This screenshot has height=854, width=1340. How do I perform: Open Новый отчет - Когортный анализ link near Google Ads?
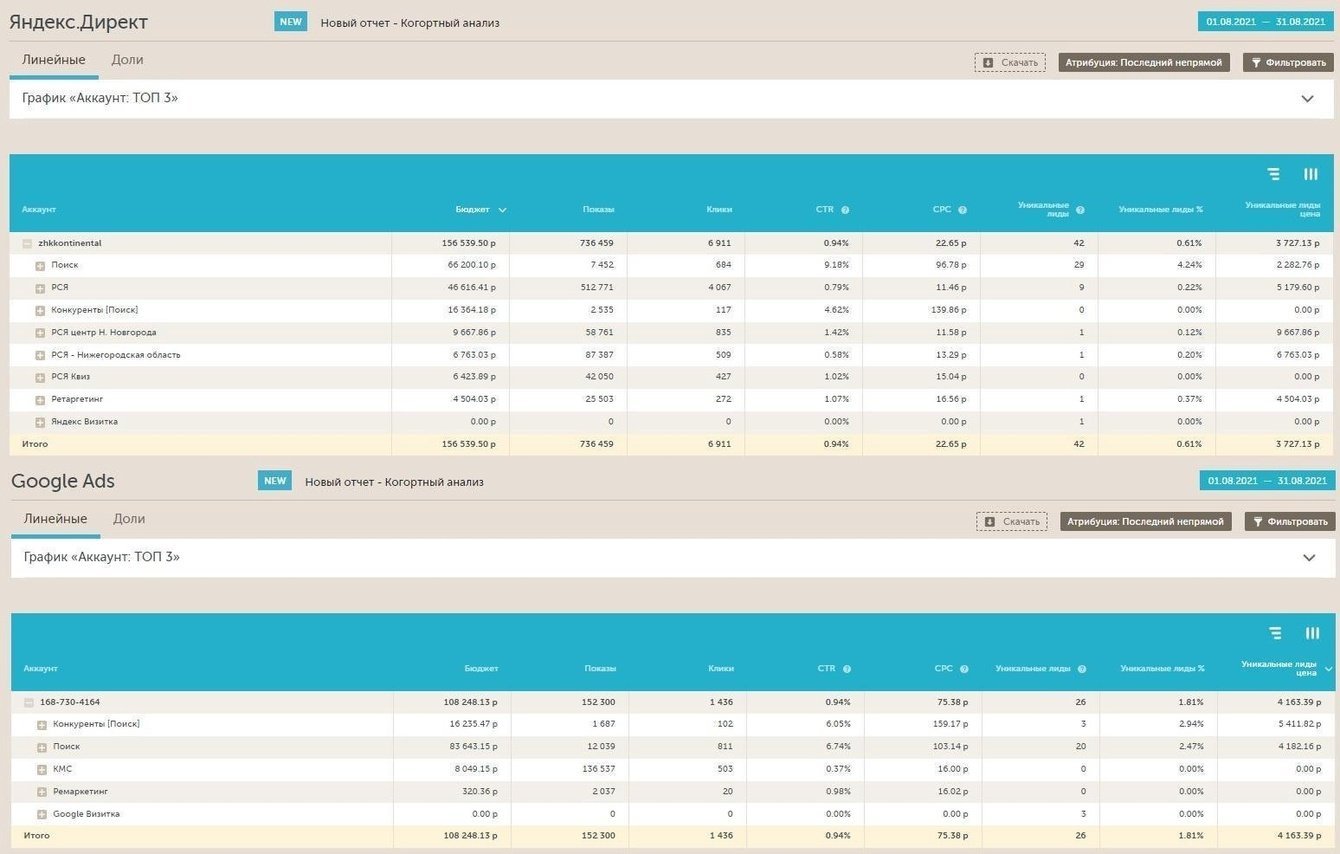coord(394,482)
